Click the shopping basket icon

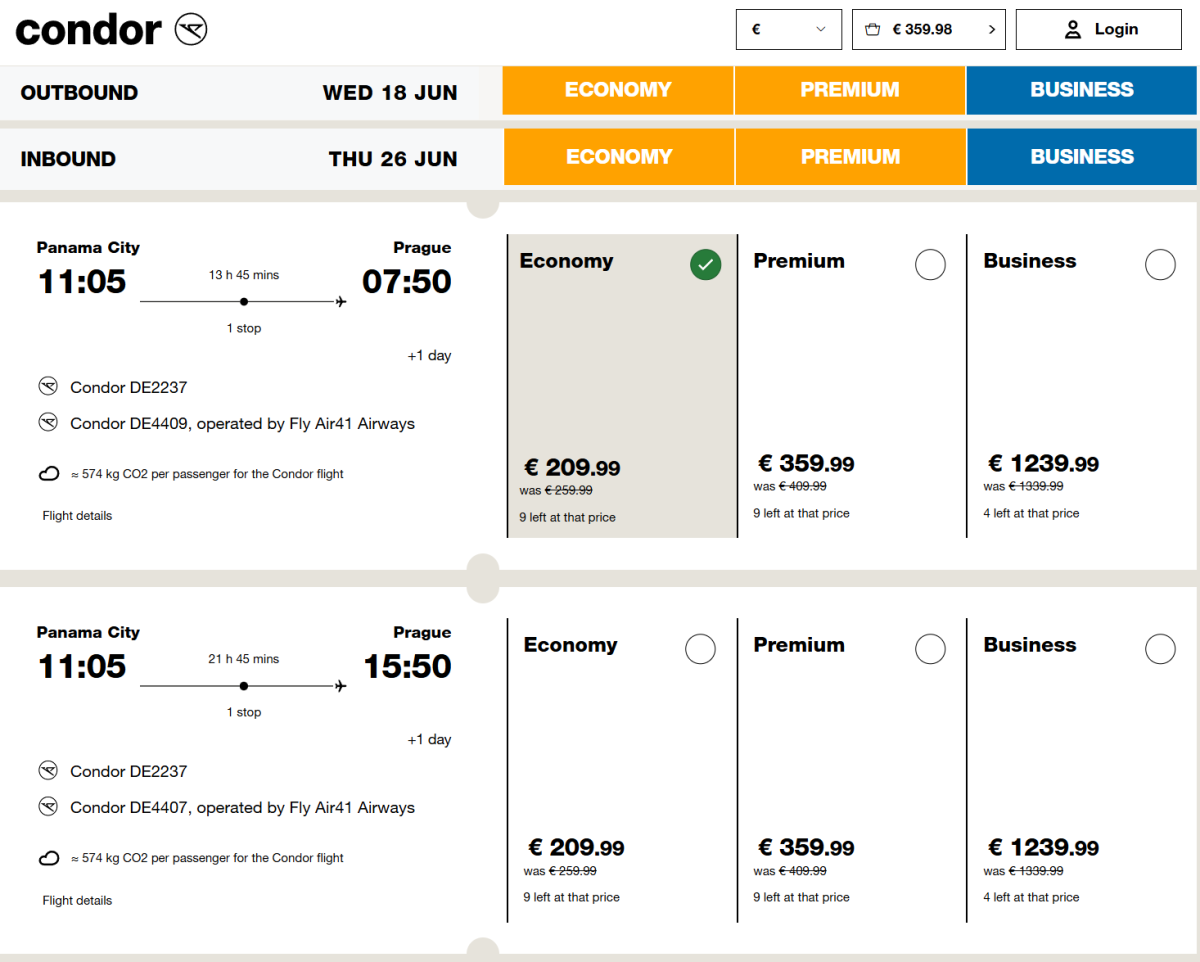coord(873,30)
